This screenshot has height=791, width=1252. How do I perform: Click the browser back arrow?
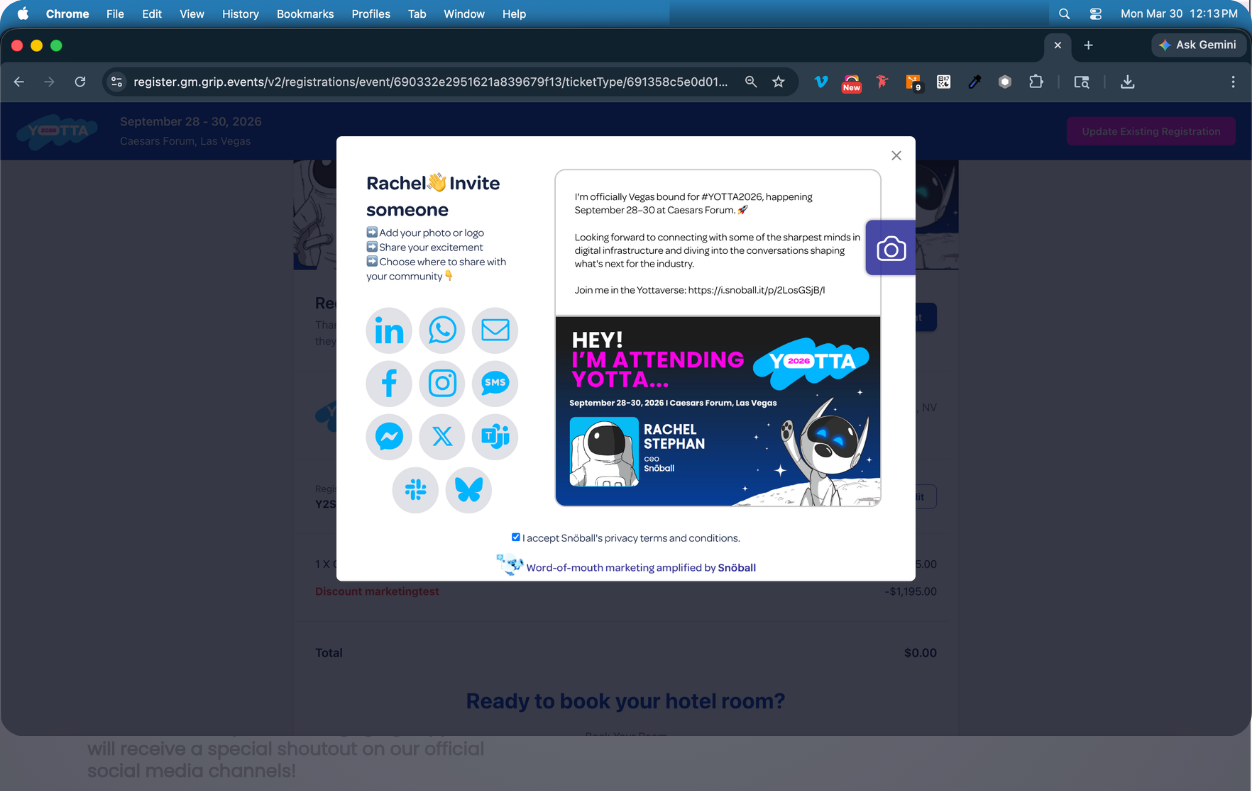pyautogui.click(x=19, y=82)
